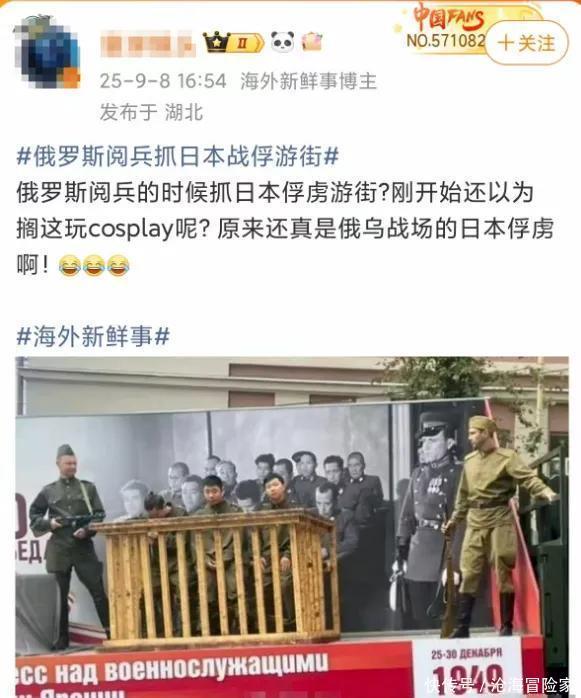Click the 25-9-8 16:54 timestamp

pos(163,81)
